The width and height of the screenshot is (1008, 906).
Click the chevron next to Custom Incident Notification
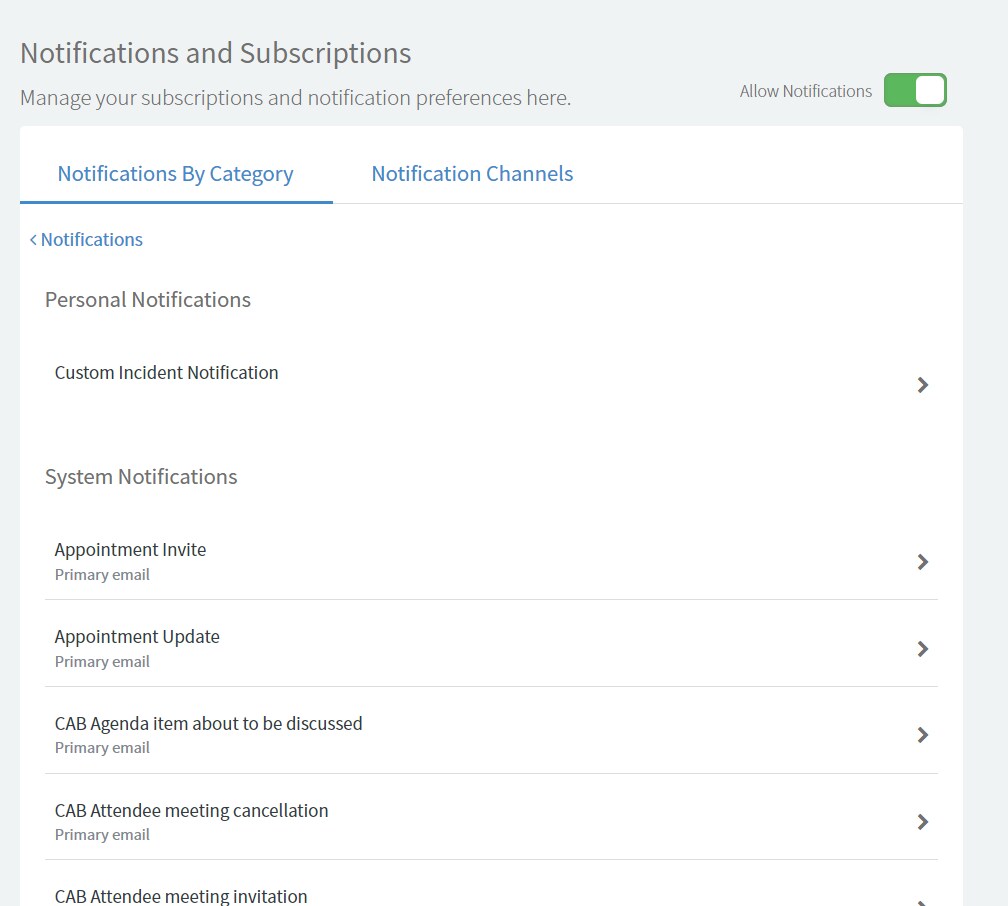click(922, 385)
